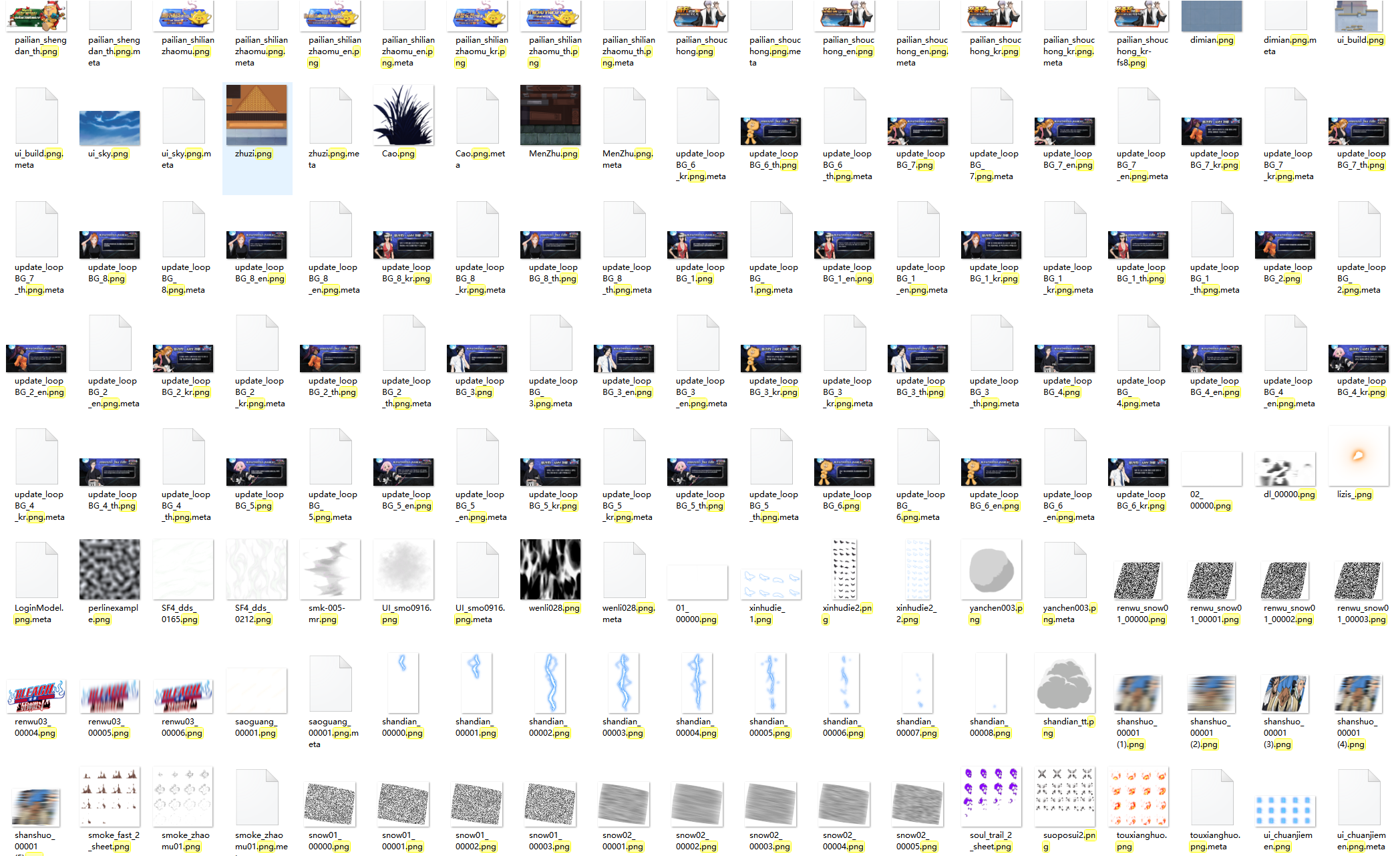1400x856 pixels.
Task: Select the ui_sky.png cloud thumbnail
Action: (x=110, y=128)
